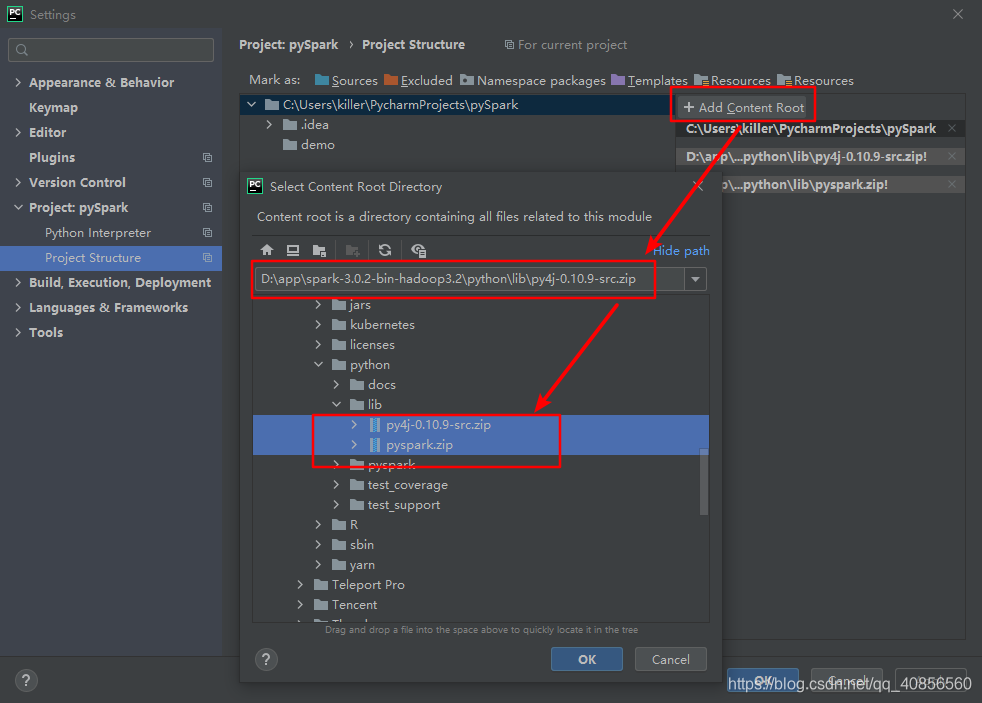Remove pySpark content root entry
This screenshot has height=703, width=982.
click(952, 128)
